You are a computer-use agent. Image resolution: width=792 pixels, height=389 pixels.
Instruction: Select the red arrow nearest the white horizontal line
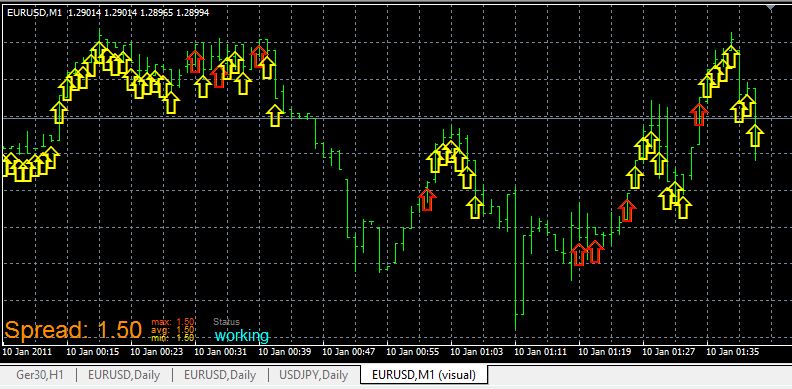tap(699, 114)
